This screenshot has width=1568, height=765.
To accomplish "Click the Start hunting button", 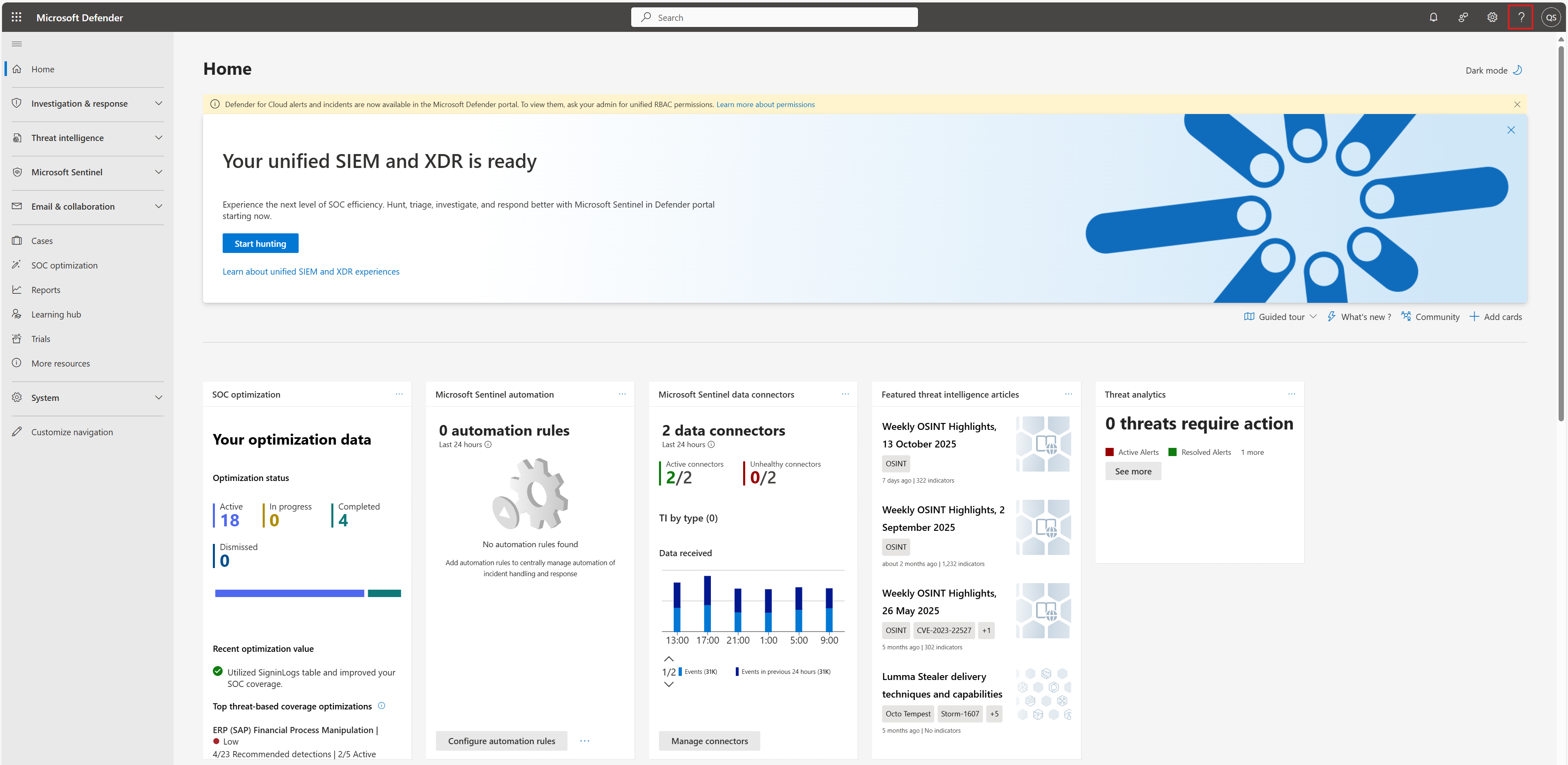I will click(260, 244).
